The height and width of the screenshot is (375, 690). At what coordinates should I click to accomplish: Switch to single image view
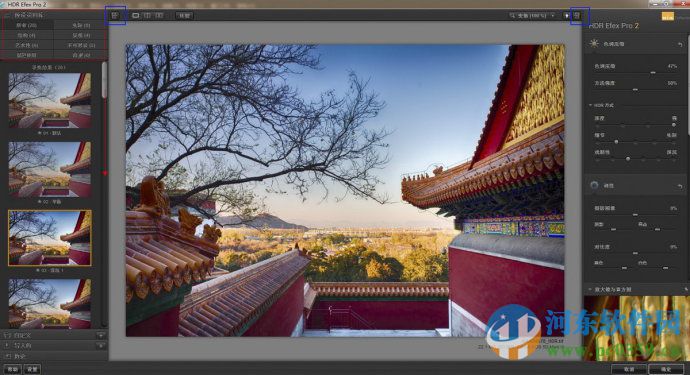tap(136, 15)
